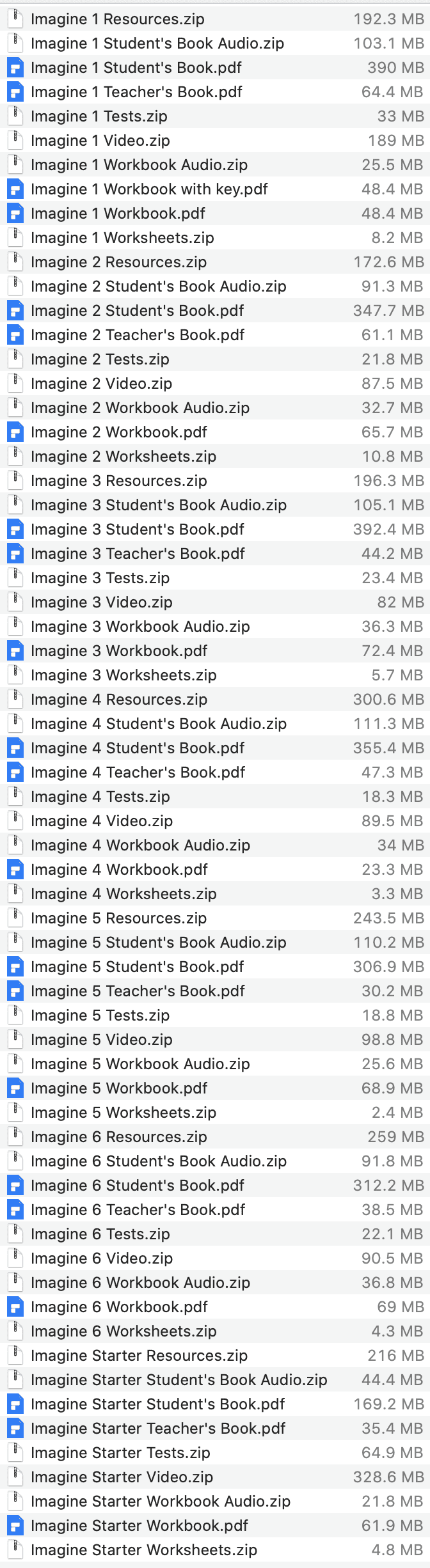Click the PDF icon of Imagine 4 Teacher's Book.pdf

[x=15, y=772]
